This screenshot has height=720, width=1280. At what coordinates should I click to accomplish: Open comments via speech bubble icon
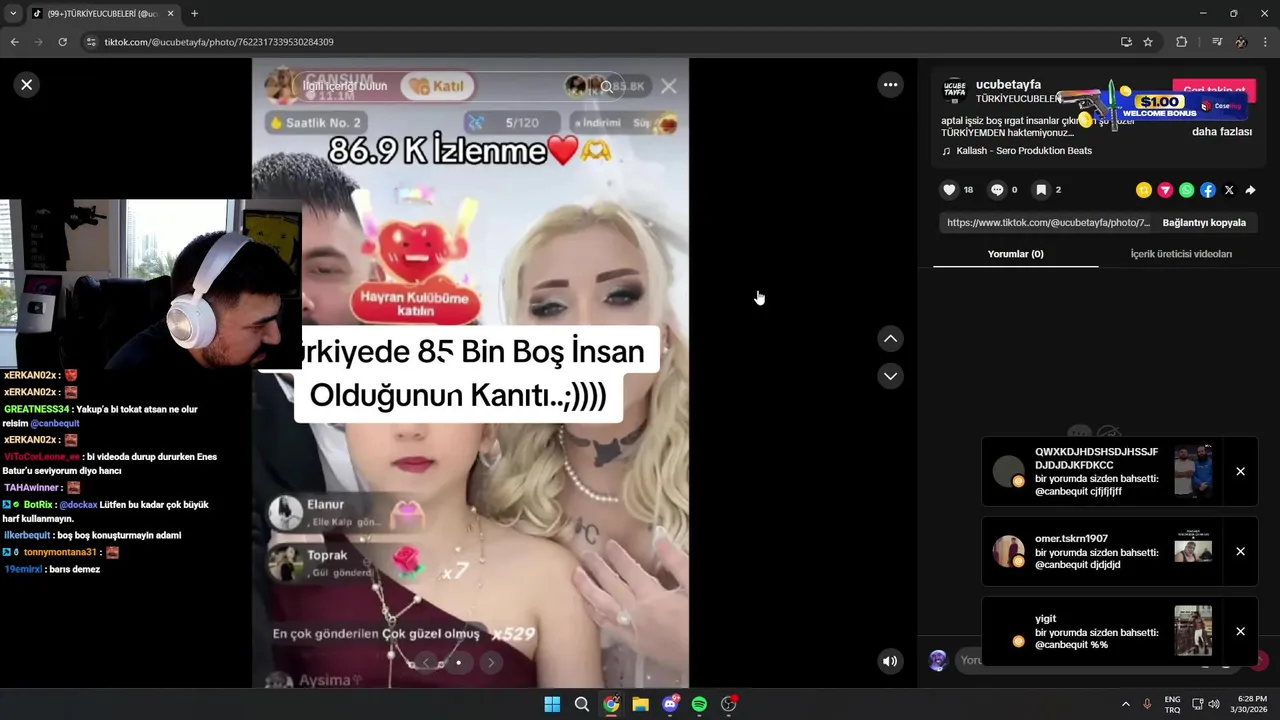point(997,190)
